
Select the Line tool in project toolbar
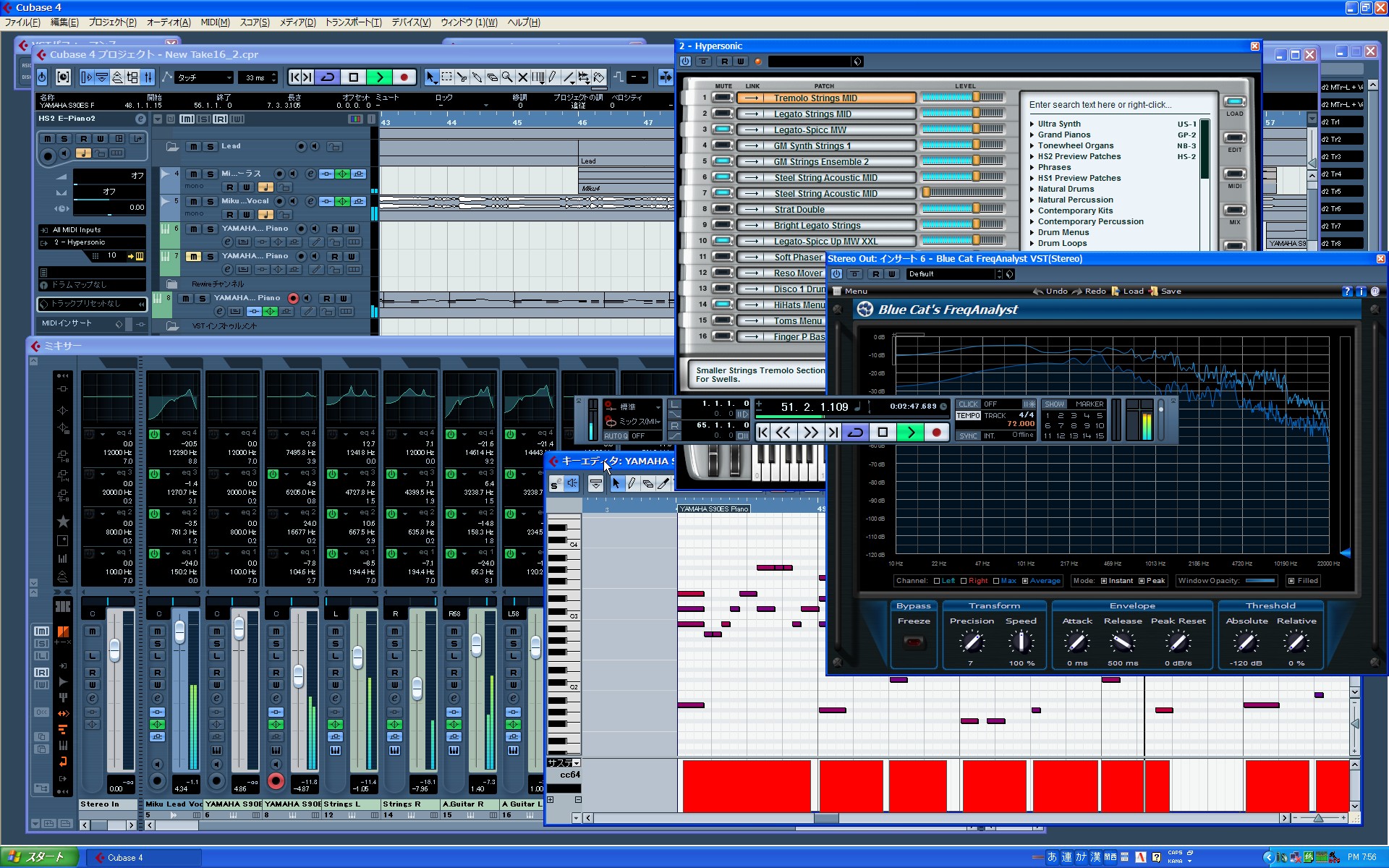pos(568,77)
